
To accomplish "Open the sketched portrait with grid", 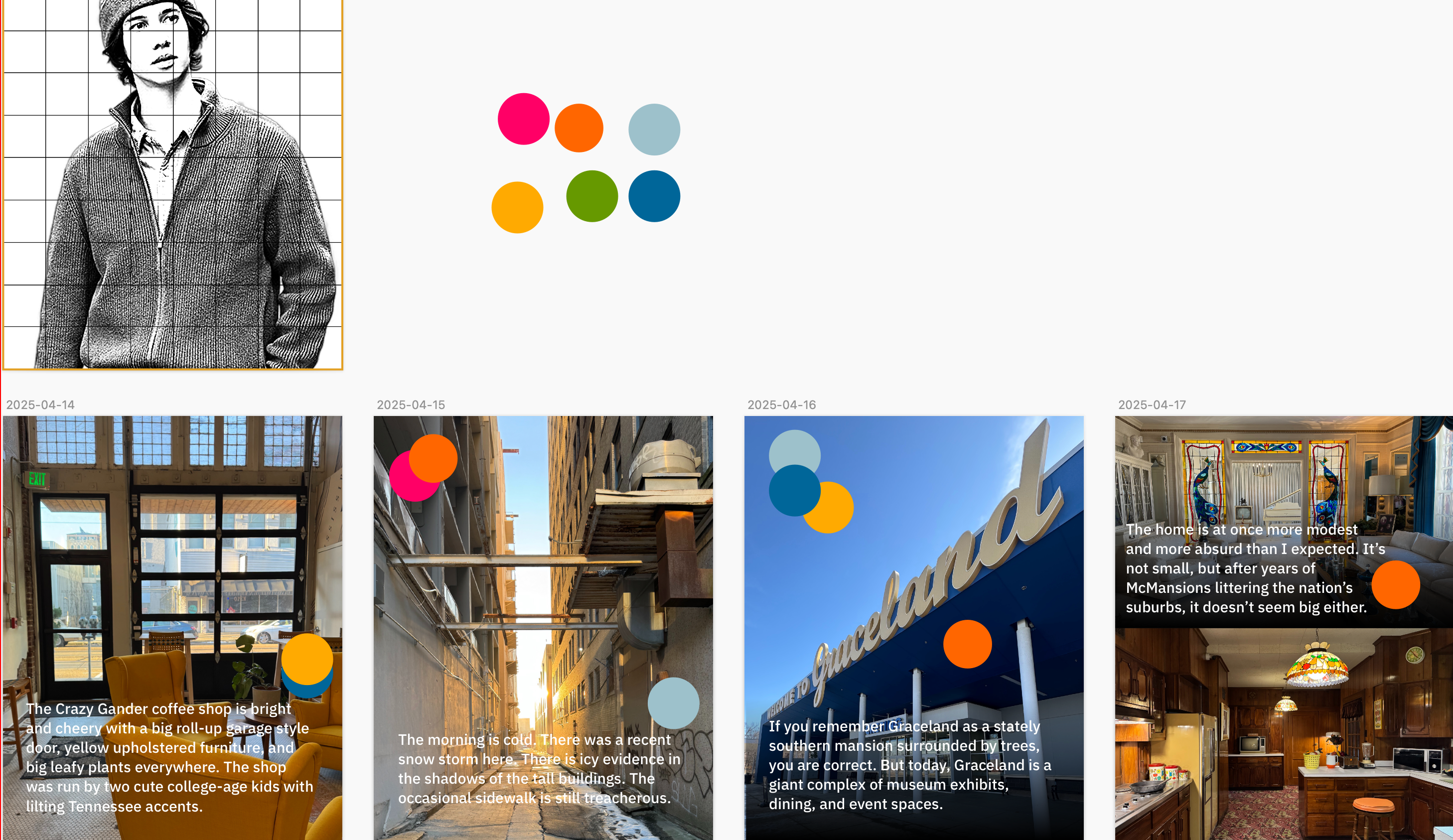I will point(173,184).
